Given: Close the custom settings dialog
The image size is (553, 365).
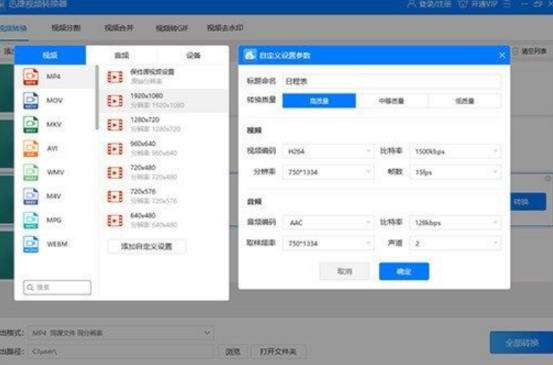Looking at the screenshot, I should click(x=502, y=55).
